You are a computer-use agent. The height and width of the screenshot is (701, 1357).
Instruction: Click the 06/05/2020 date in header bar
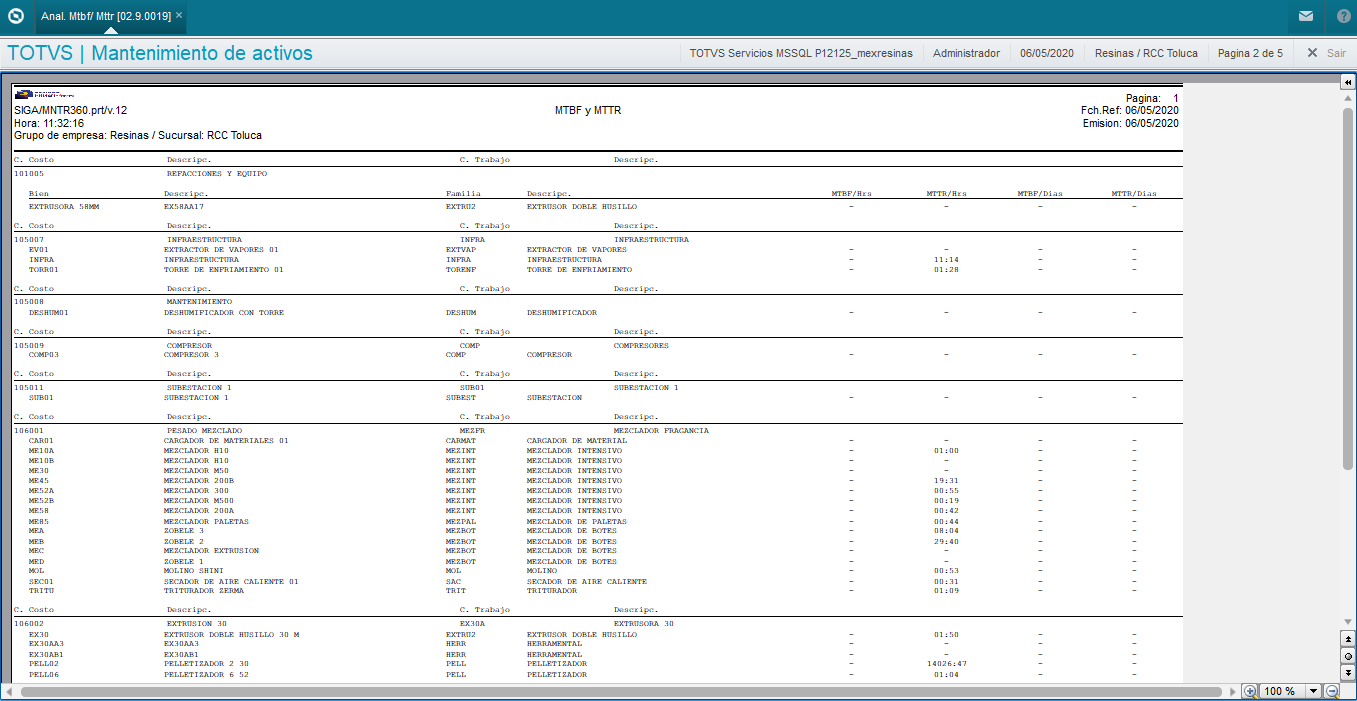coord(1047,53)
